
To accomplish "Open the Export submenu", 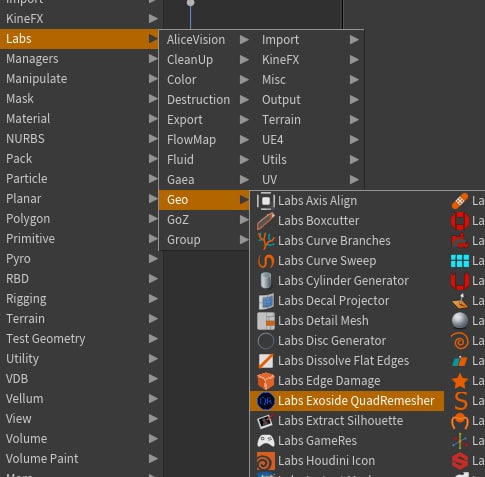I will tap(204, 120).
